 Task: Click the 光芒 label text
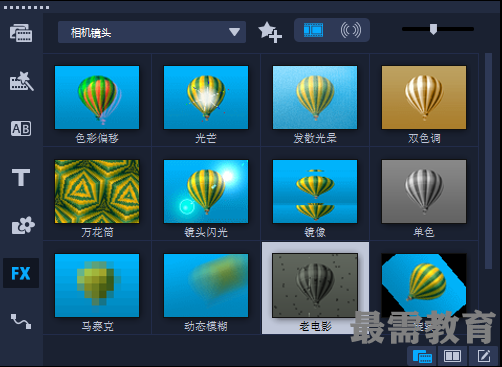tap(206, 138)
